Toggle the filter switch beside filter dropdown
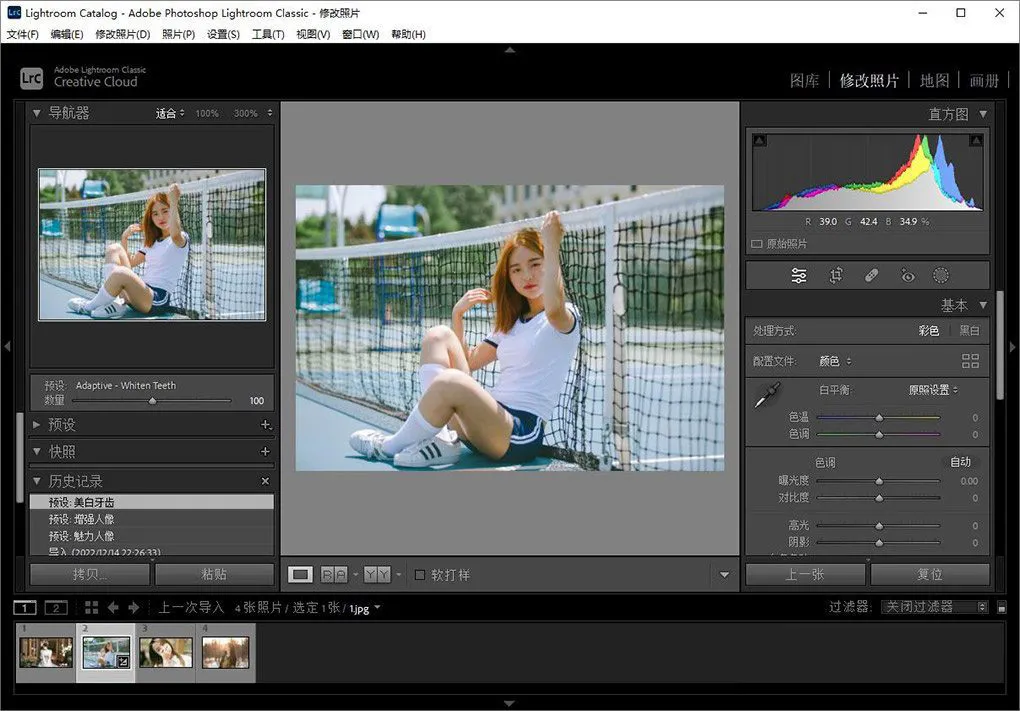1020x711 pixels. pos(1001,607)
